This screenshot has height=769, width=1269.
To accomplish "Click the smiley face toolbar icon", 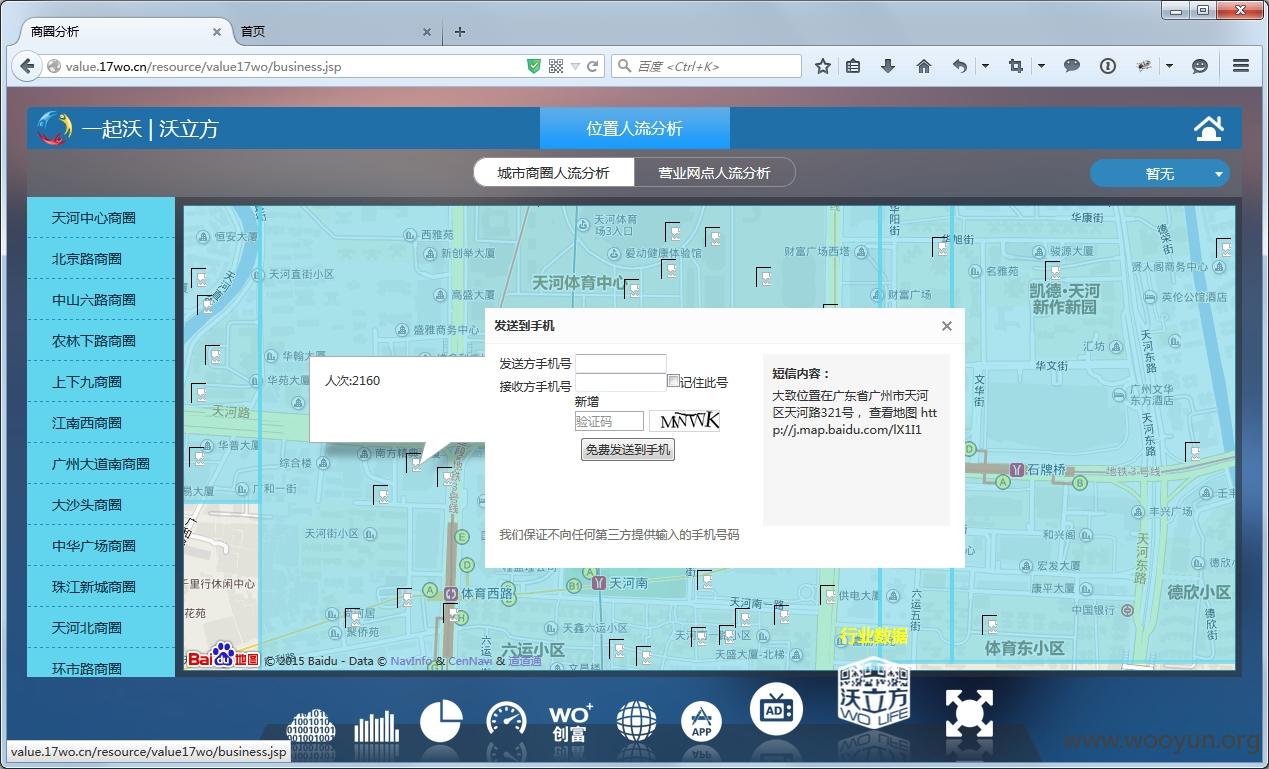I will (x=1200, y=66).
